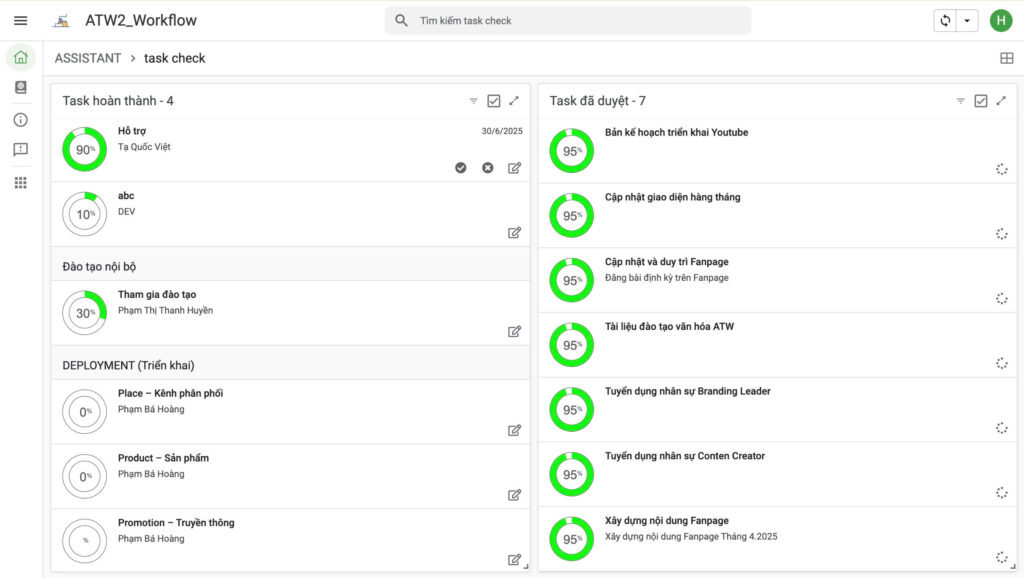Open the book icon in sidebar
This screenshot has height=578, width=1024.
click(x=20, y=88)
